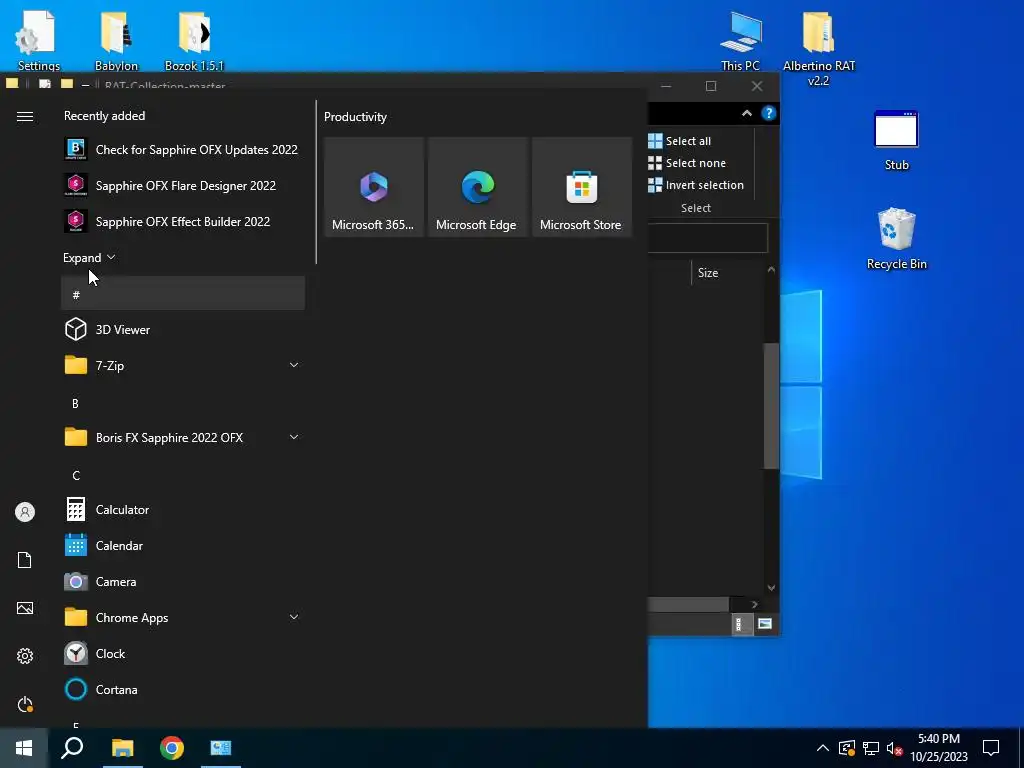Open Documents from Start sidebar

point(25,560)
